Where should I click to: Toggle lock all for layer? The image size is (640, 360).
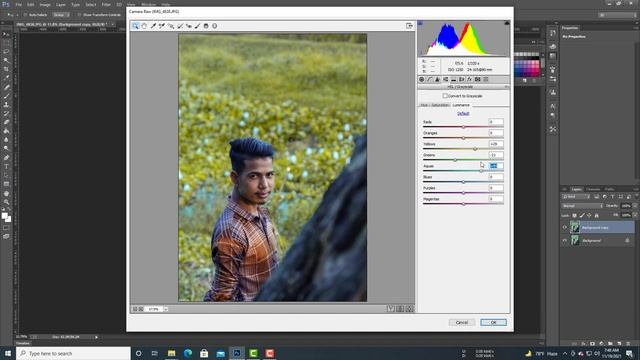[597, 215]
